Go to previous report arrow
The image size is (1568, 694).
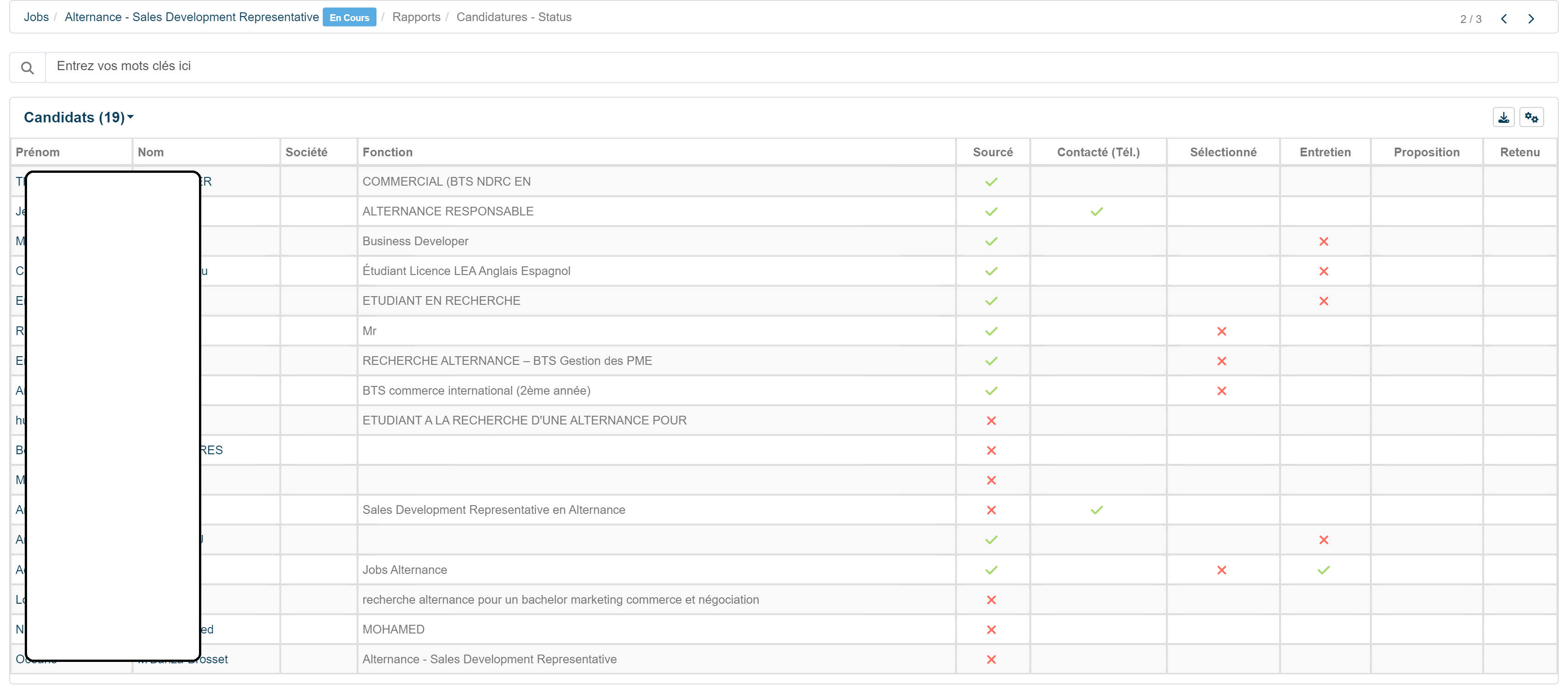pyautogui.click(x=1504, y=19)
